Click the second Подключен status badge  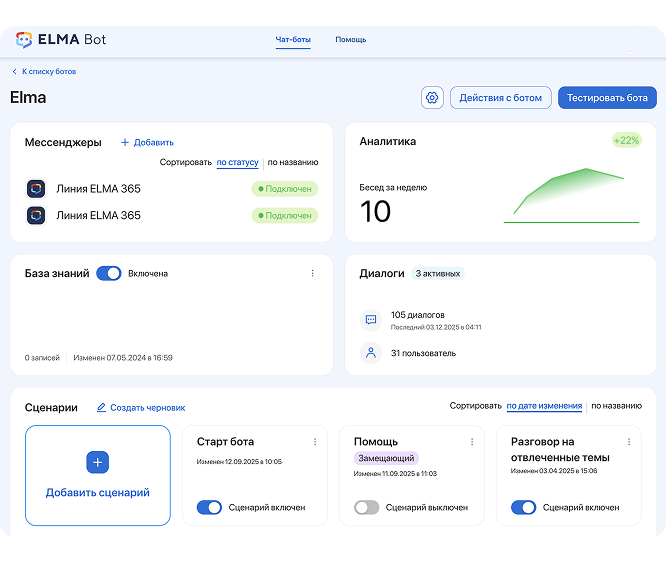pos(285,215)
